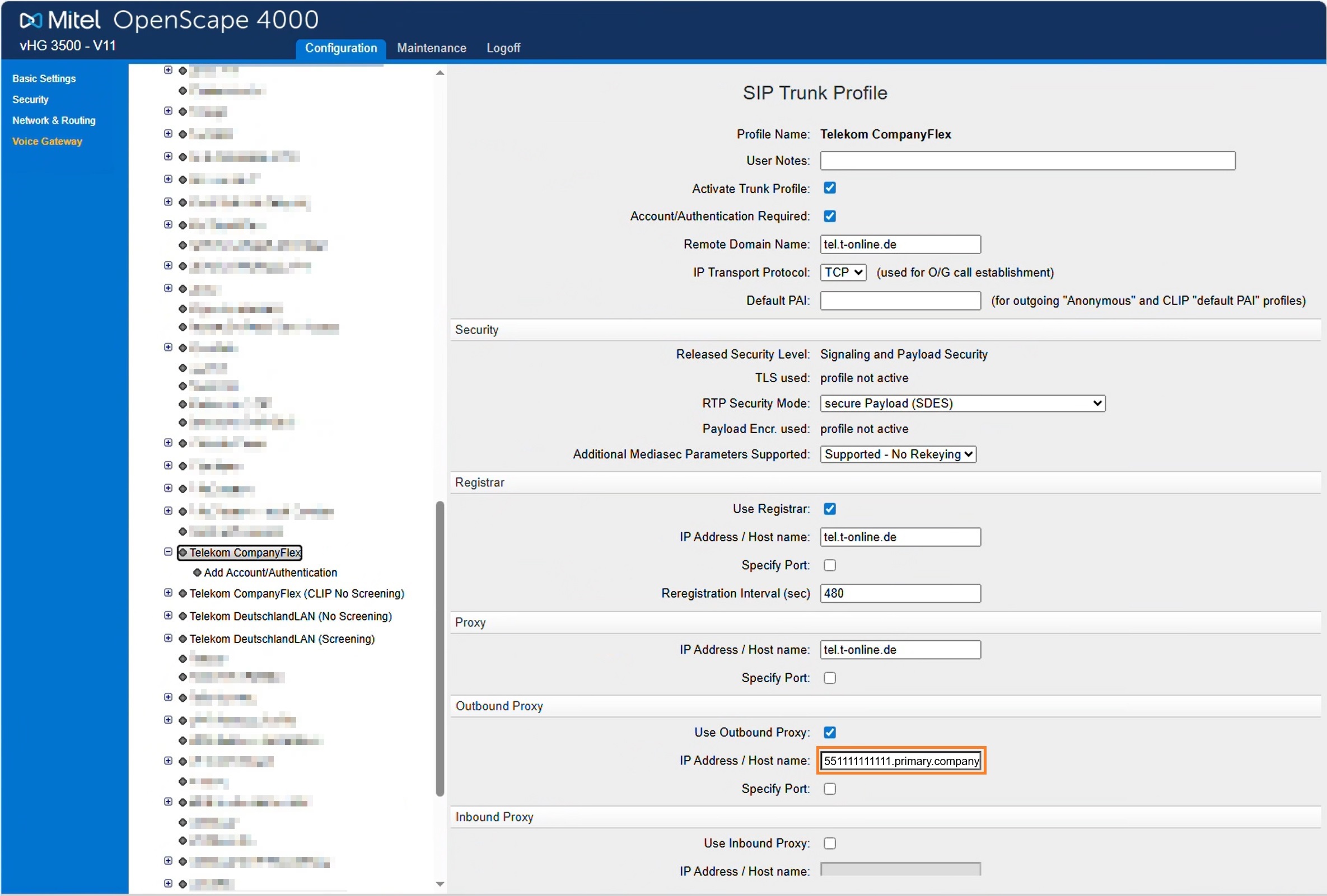Click the Logoff tab
This screenshot has width=1327, height=896.
click(503, 48)
